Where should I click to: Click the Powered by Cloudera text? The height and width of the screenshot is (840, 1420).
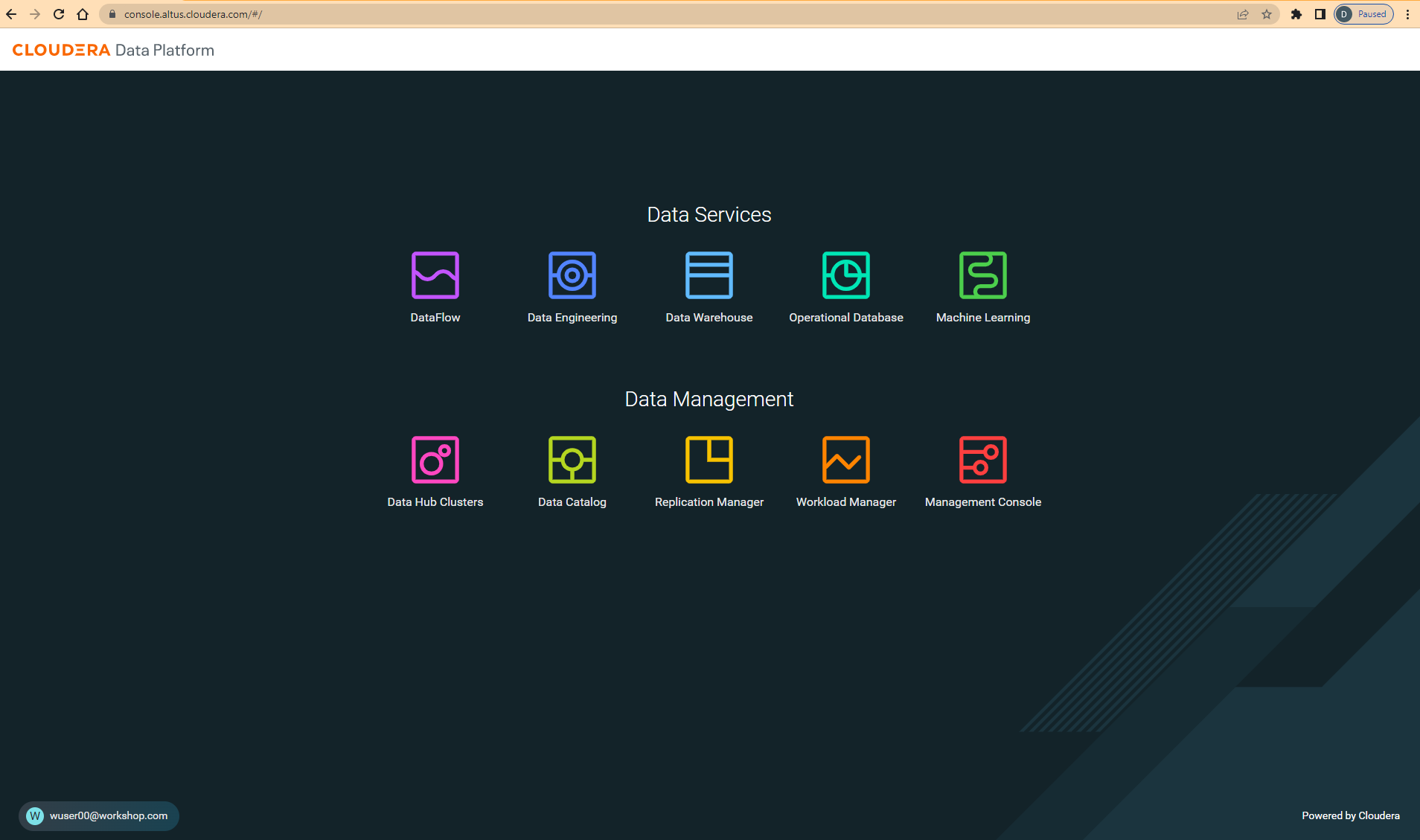pyautogui.click(x=1351, y=816)
